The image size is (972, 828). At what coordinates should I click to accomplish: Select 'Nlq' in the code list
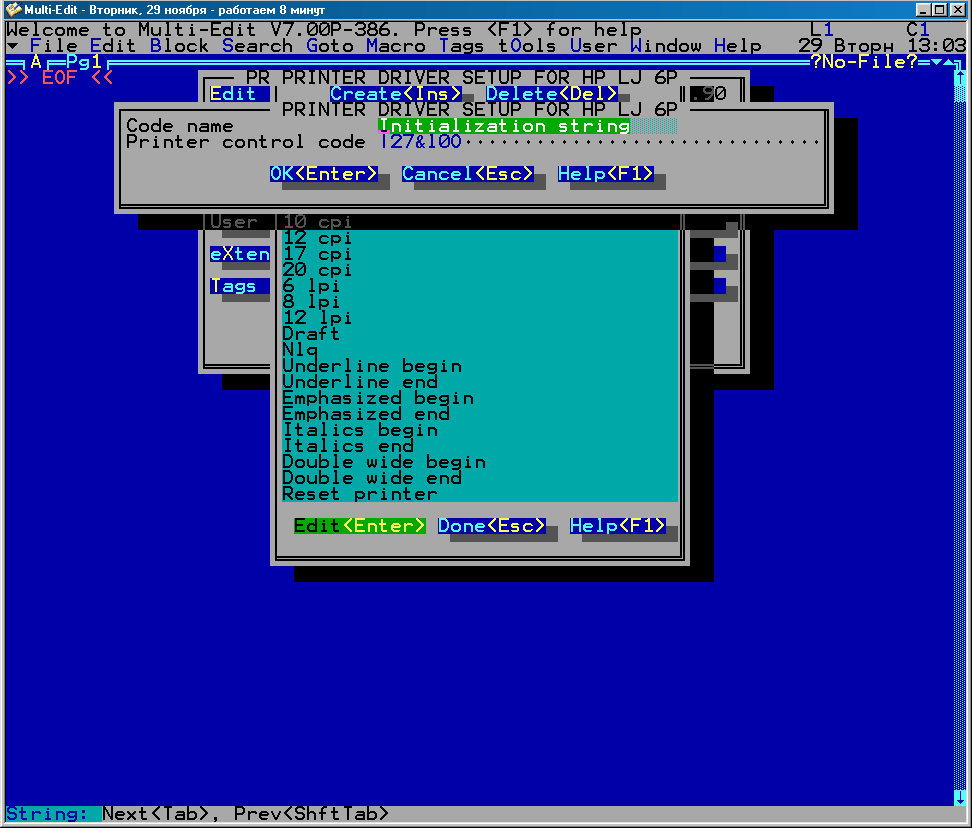480,350
